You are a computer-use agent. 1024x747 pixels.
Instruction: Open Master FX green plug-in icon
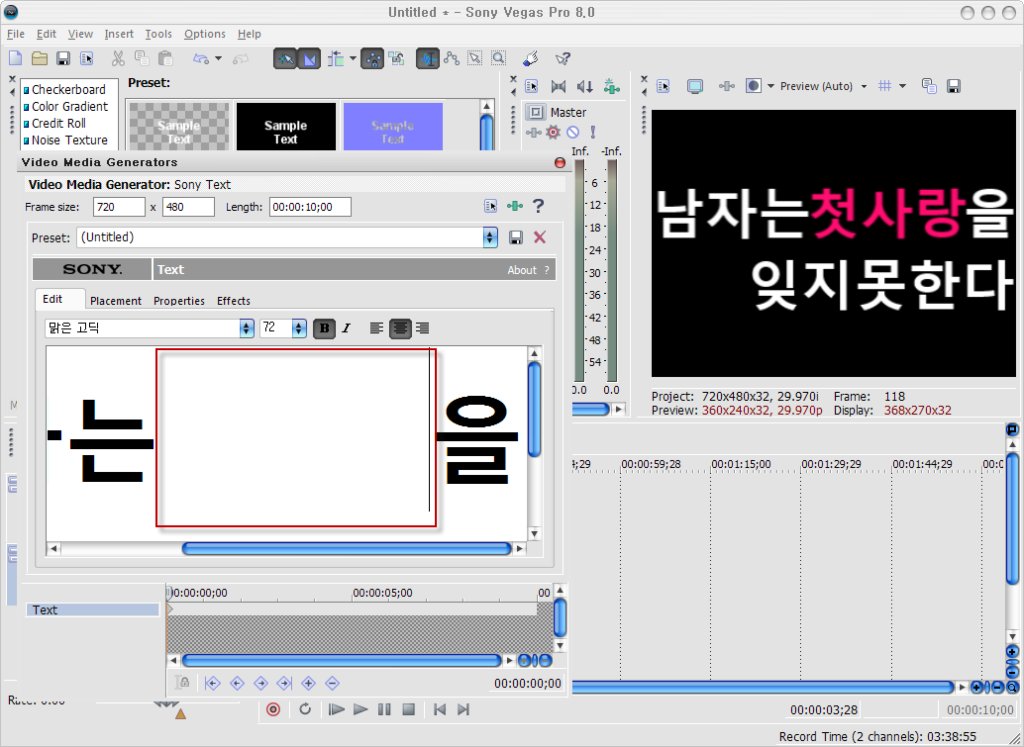611,86
